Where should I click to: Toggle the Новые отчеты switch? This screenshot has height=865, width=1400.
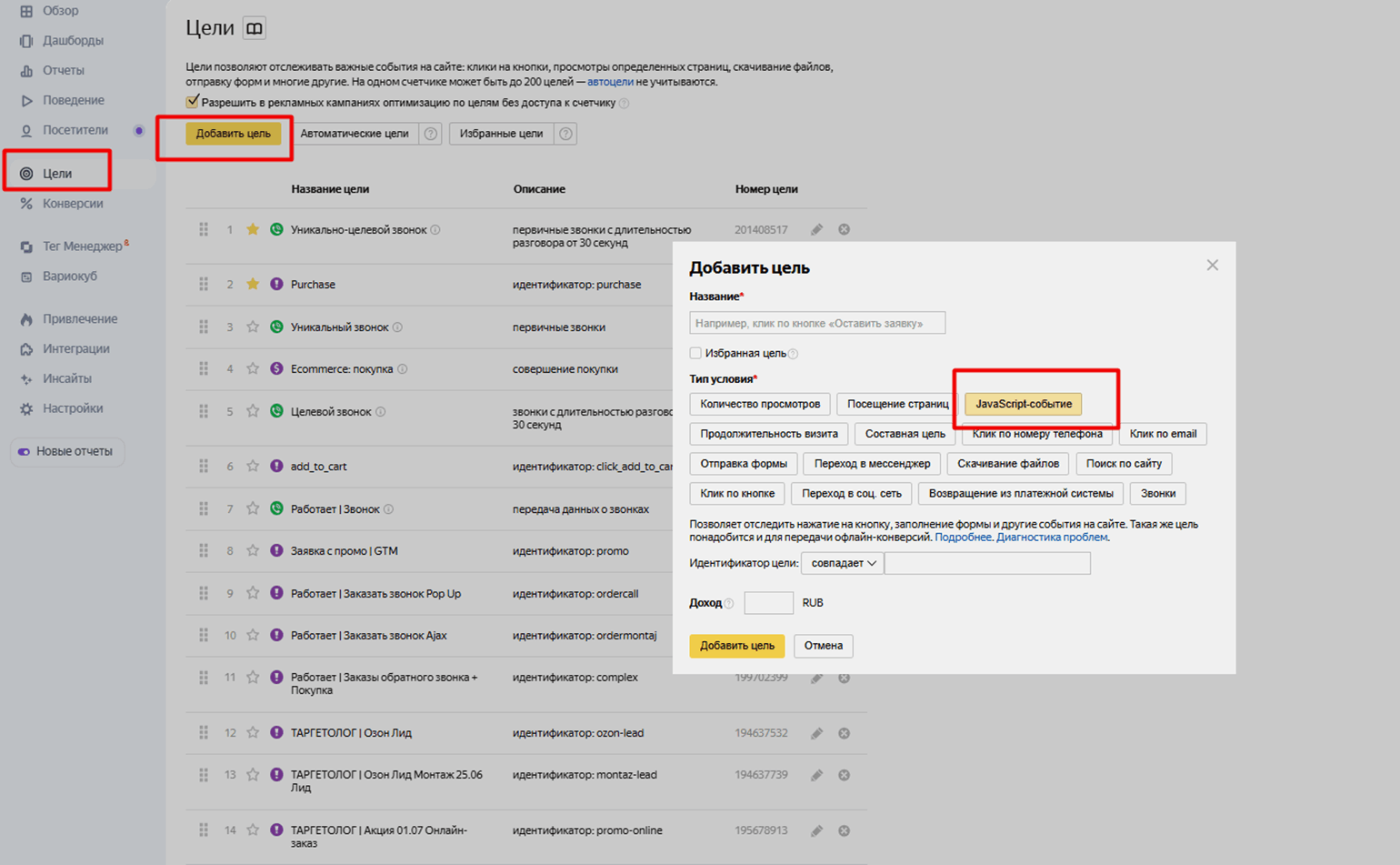[25, 452]
